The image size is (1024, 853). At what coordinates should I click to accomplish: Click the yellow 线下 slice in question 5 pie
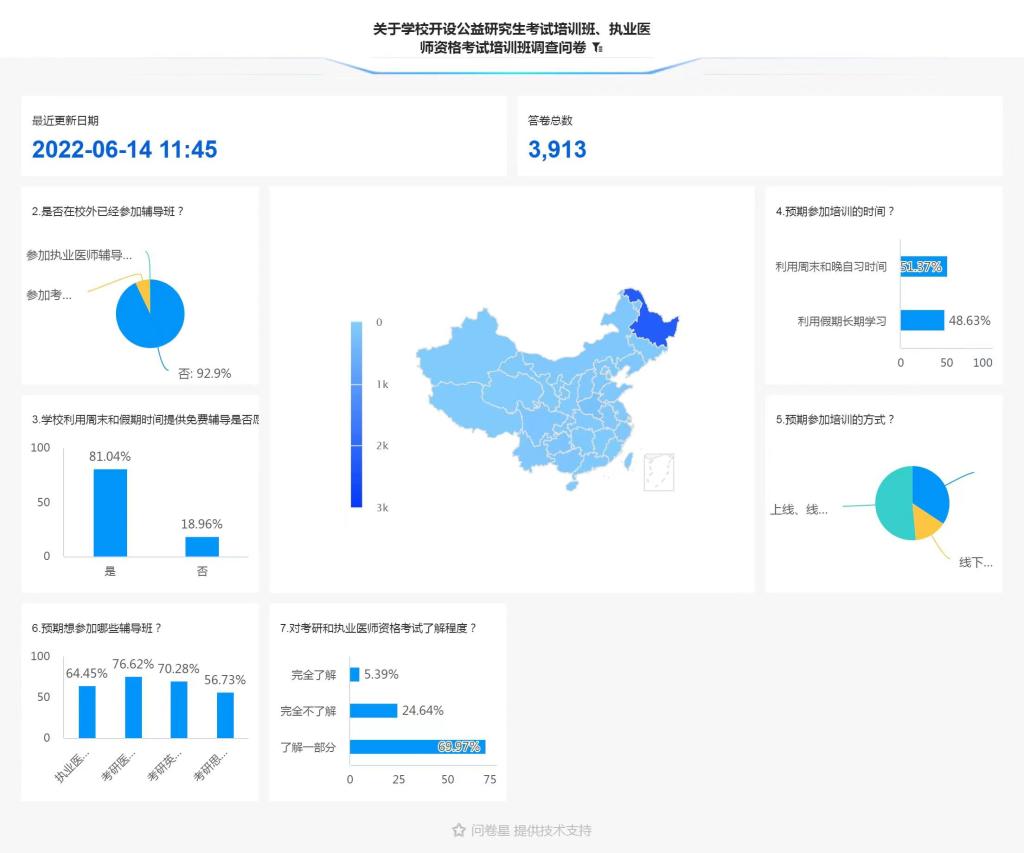[926, 525]
